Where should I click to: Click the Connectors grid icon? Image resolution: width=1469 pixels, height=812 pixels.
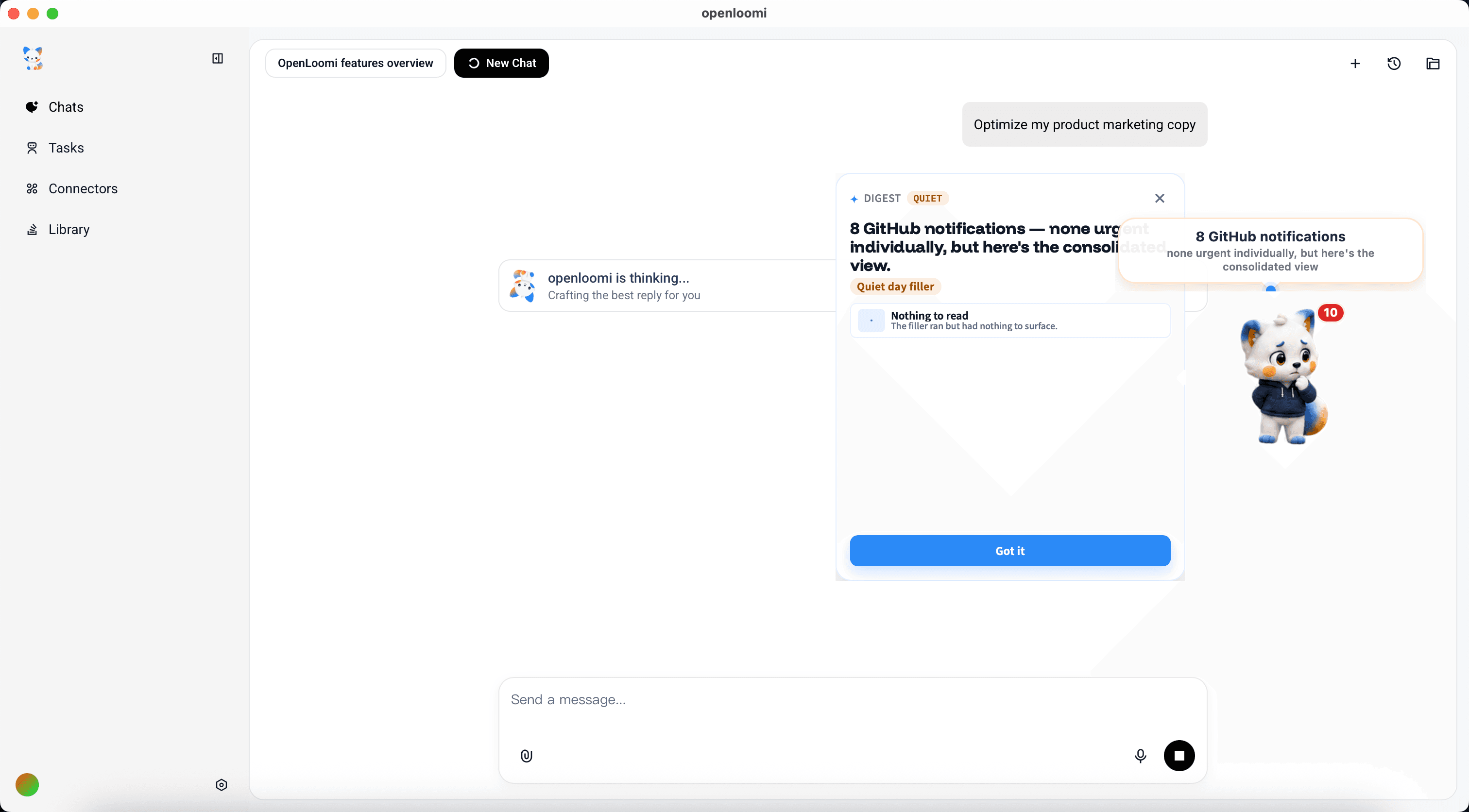tap(32, 188)
